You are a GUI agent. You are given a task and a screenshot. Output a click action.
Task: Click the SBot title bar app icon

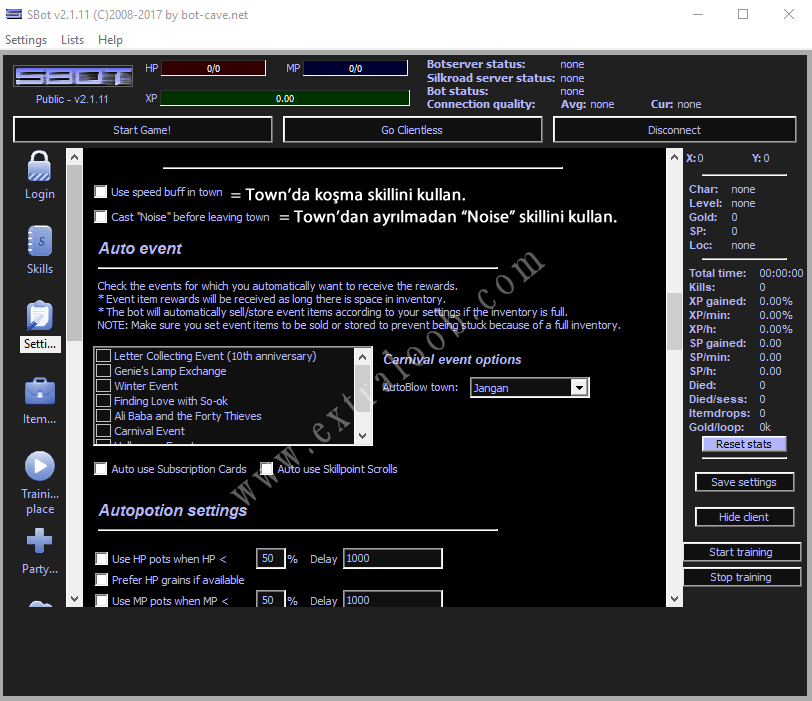coord(13,14)
